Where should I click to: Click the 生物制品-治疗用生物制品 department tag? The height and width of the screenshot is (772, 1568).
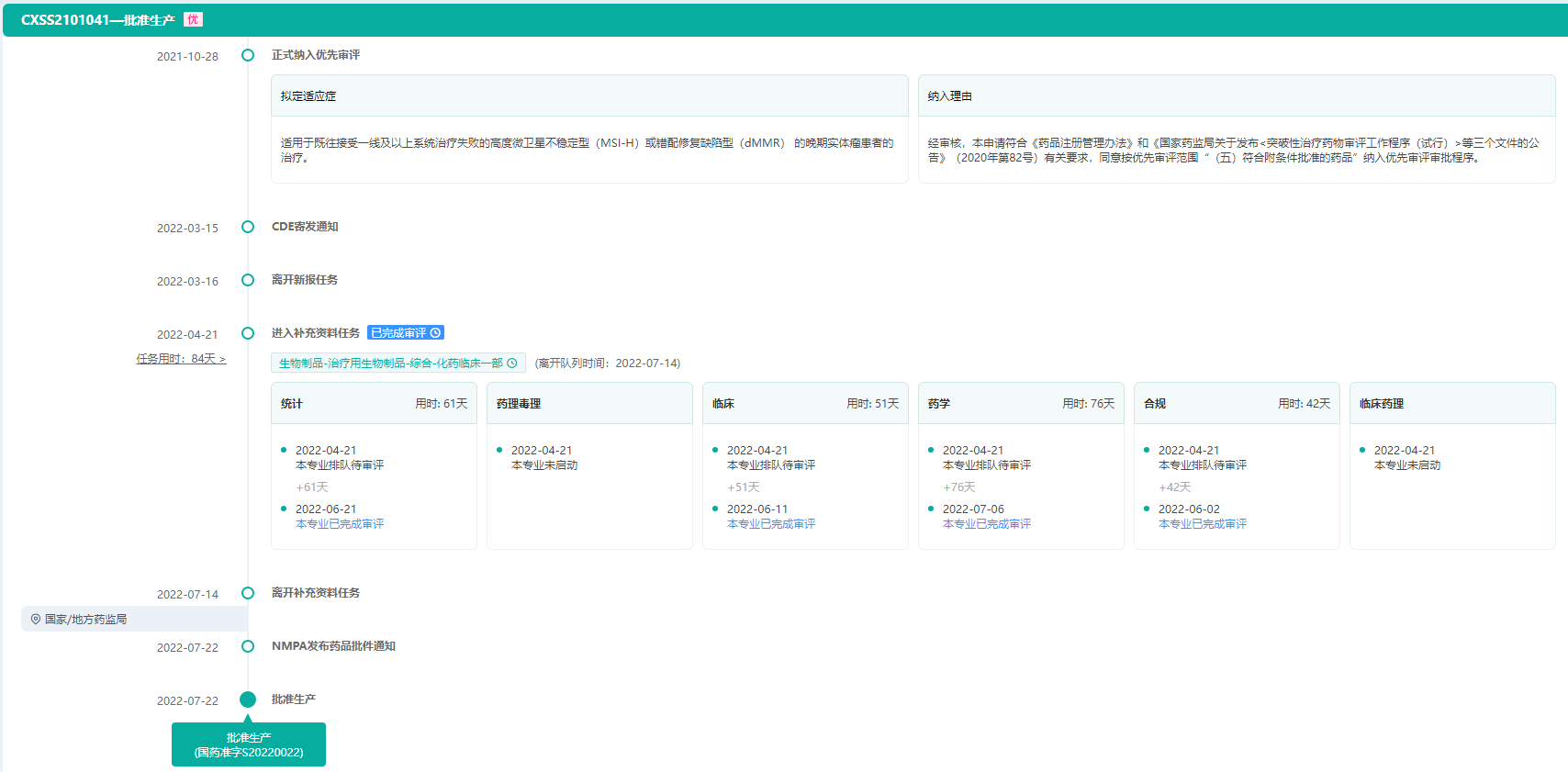390,364
